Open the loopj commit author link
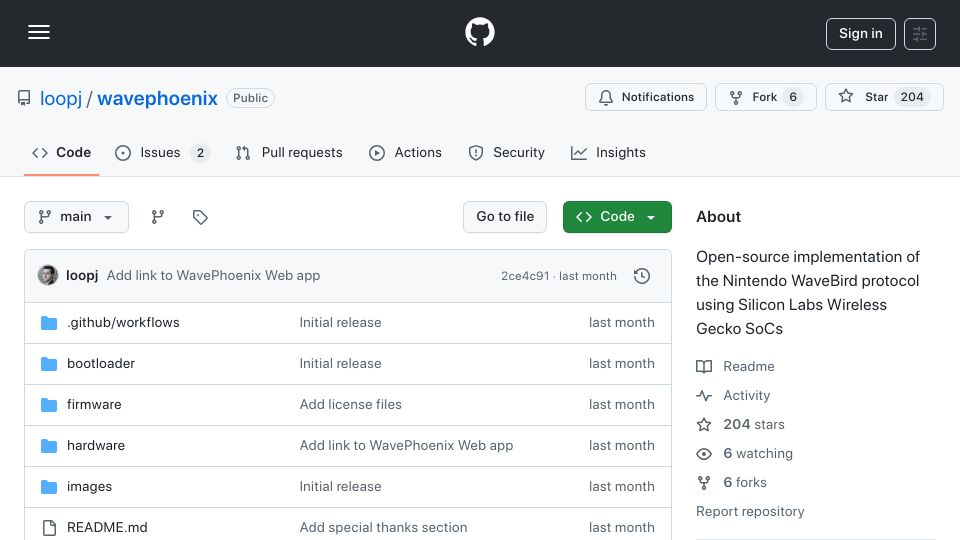This screenshot has height=540, width=960. pos(82,276)
